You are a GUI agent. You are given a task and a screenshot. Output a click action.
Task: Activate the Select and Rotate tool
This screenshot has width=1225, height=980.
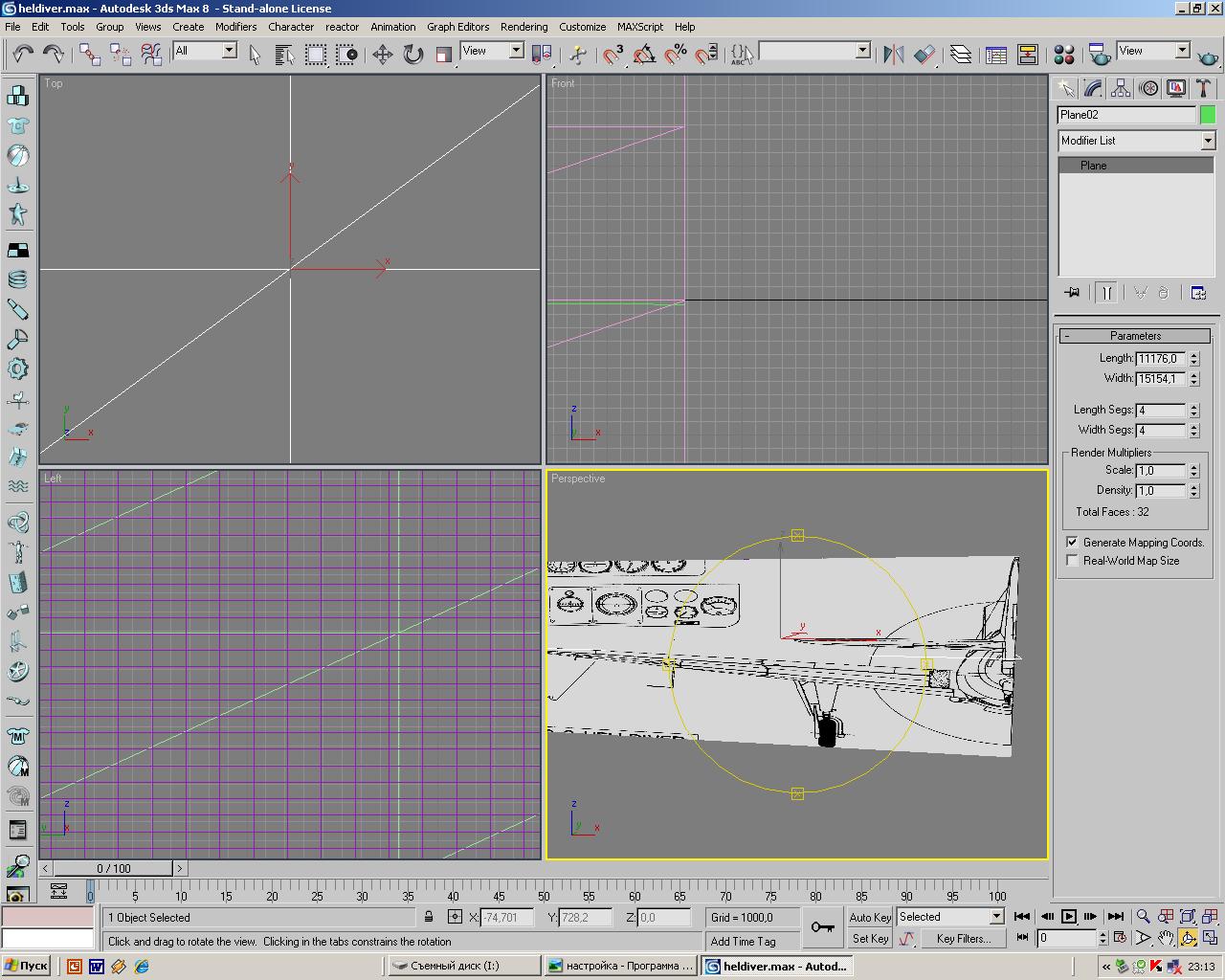pos(412,55)
